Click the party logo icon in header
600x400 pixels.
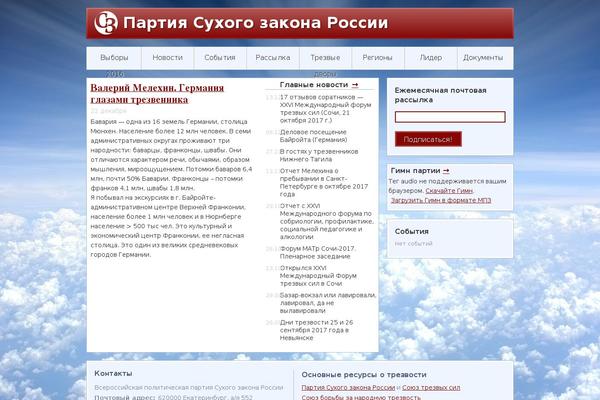pyautogui.click(x=106, y=23)
